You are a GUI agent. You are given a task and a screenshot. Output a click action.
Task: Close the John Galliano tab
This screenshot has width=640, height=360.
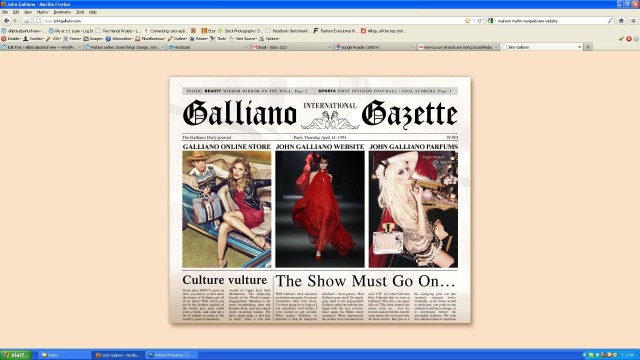coord(579,47)
